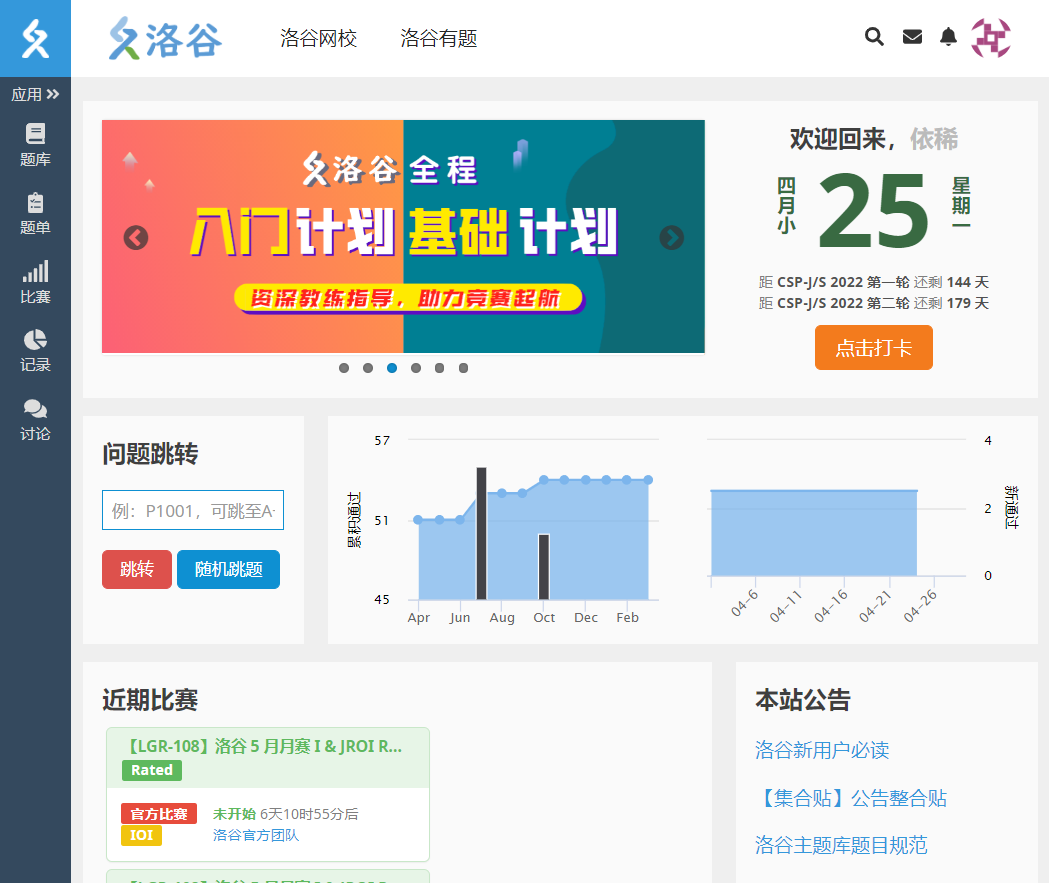The image size is (1049, 883).
Task: Click the tall black bar in the 累积通过 chart
Action: pyautogui.click(x=481, y=533)
